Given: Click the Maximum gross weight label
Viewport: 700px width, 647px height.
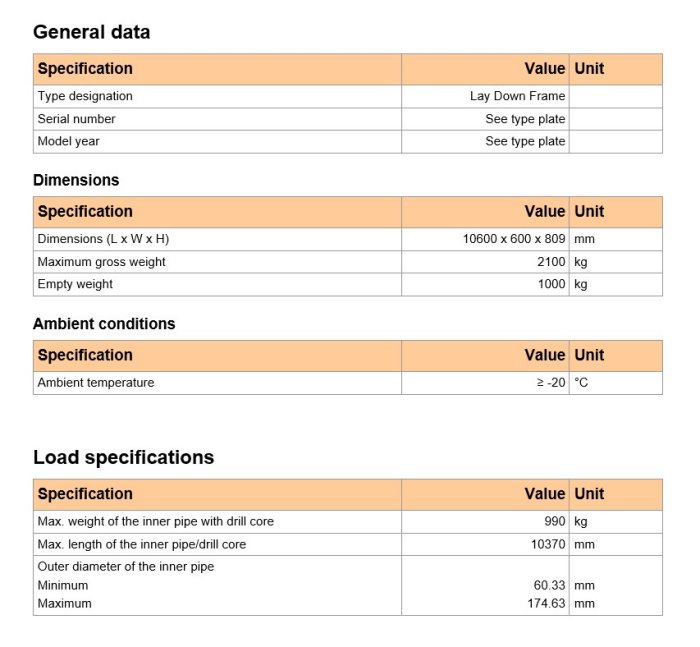Looking at the screenshot, I should (x=101, y=262).
